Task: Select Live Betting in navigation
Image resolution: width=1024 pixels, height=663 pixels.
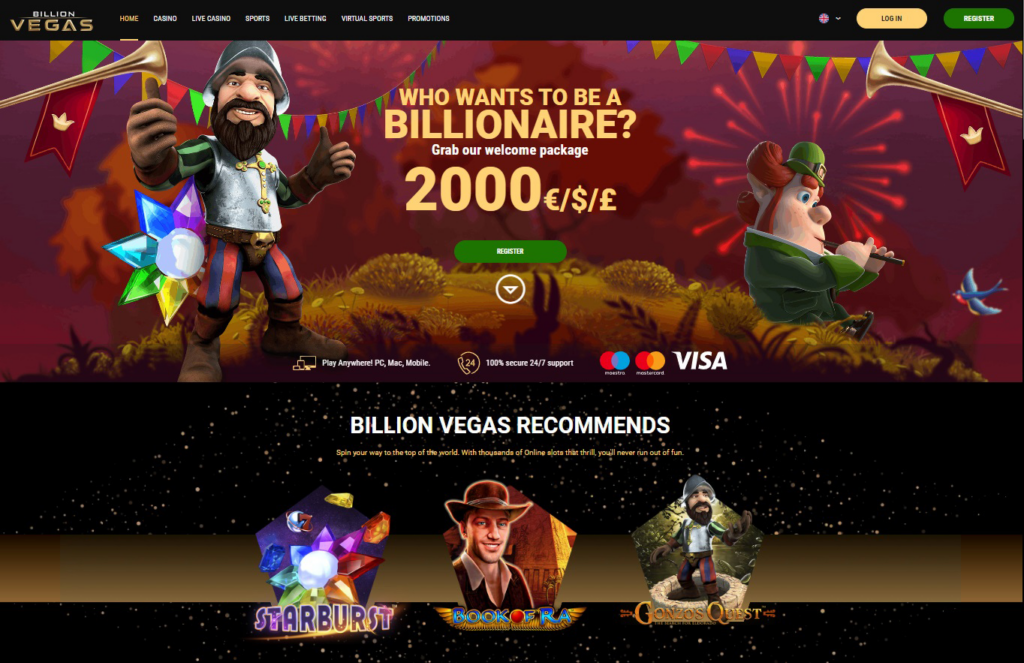Action: (x=305, y=18)
